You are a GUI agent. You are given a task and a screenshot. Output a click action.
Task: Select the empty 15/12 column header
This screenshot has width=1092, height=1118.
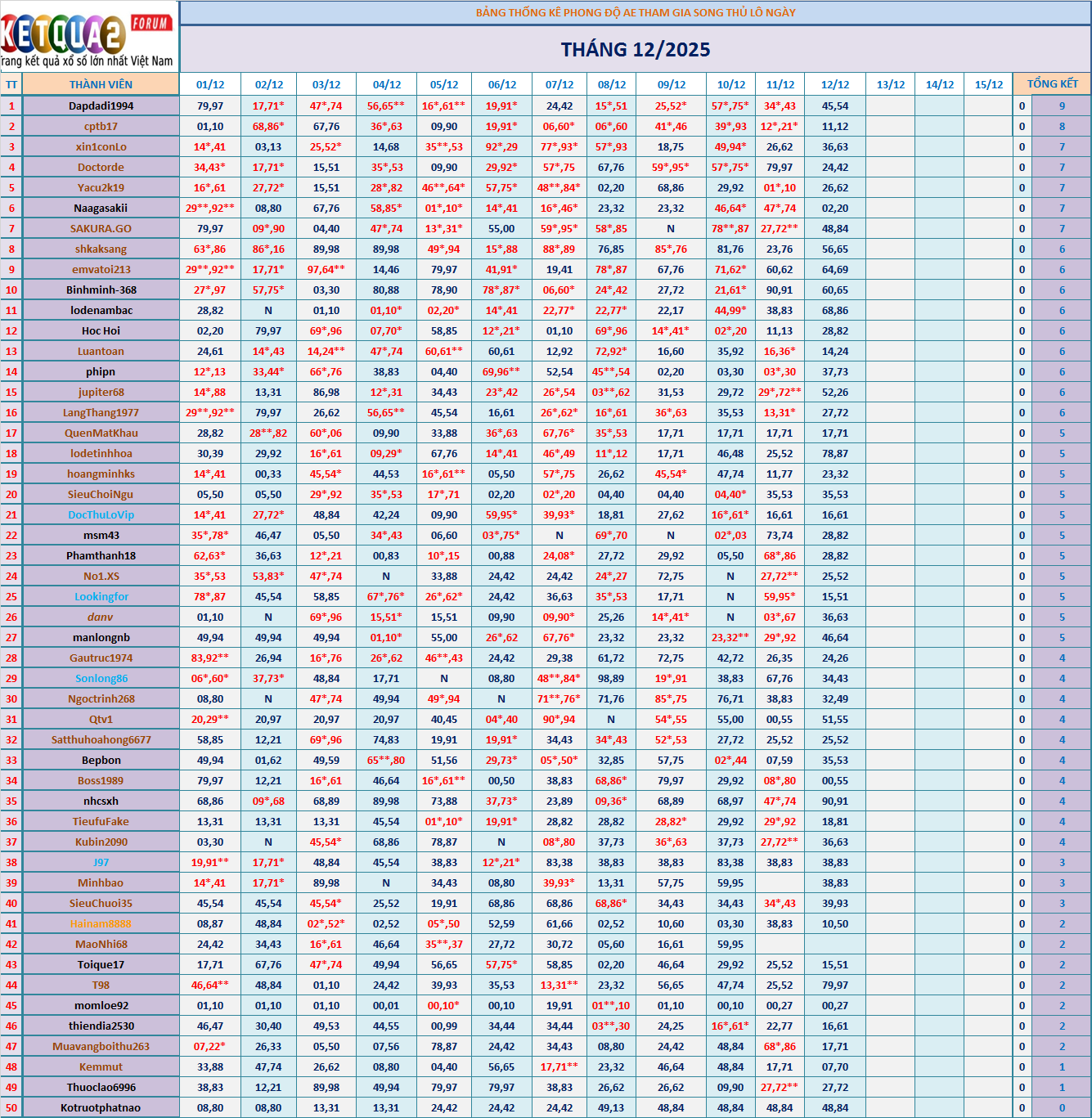(988, 84)
